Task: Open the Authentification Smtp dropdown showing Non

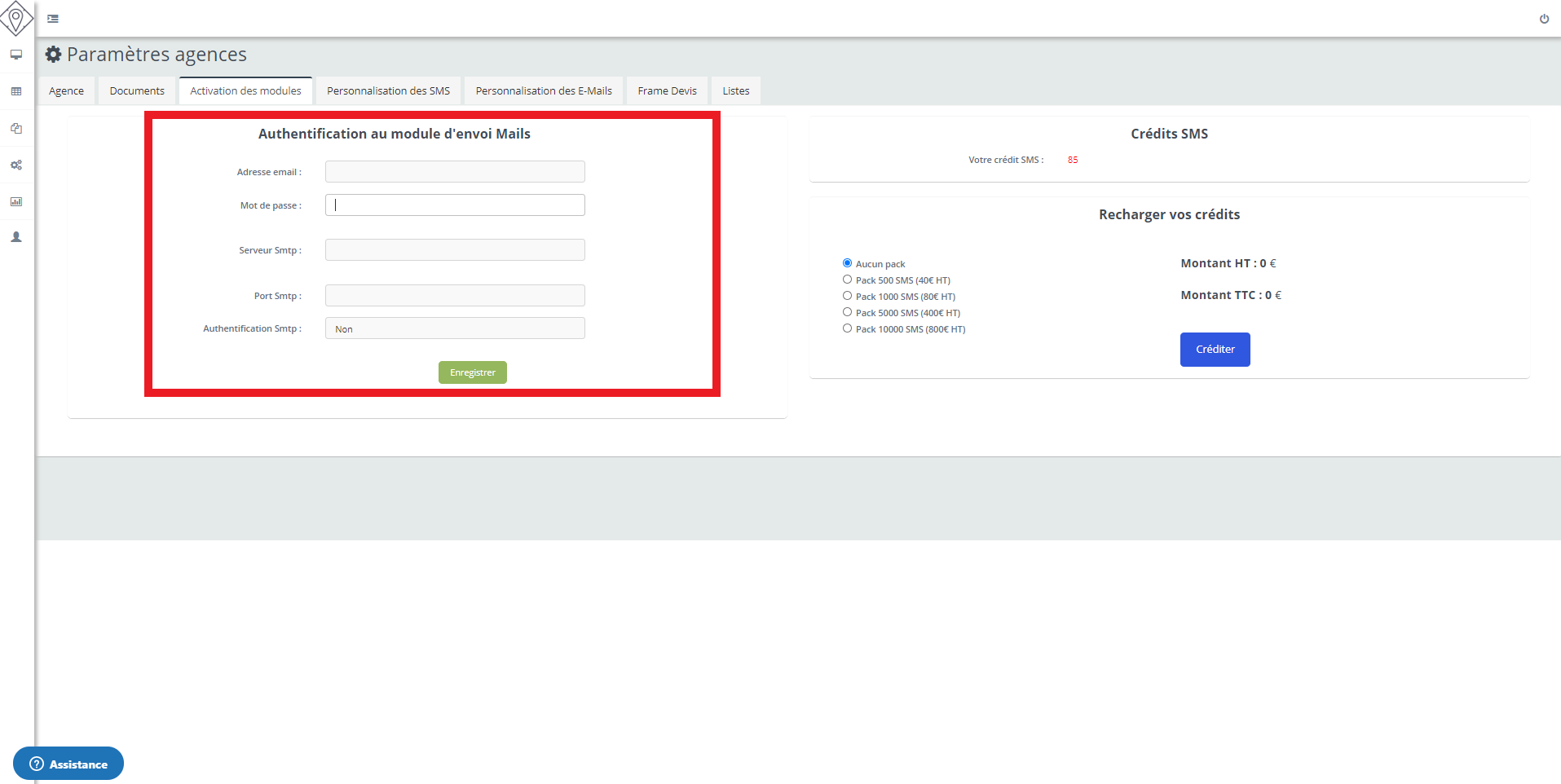Action: point(454,328)
